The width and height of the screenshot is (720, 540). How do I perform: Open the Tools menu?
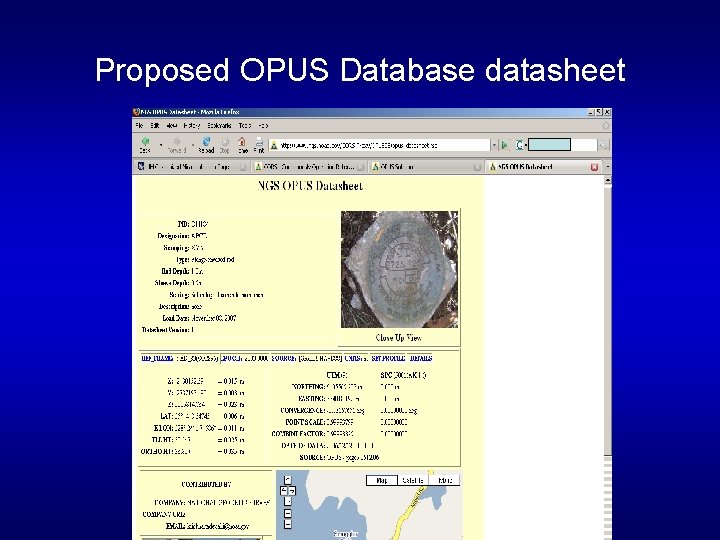(245, 125)
